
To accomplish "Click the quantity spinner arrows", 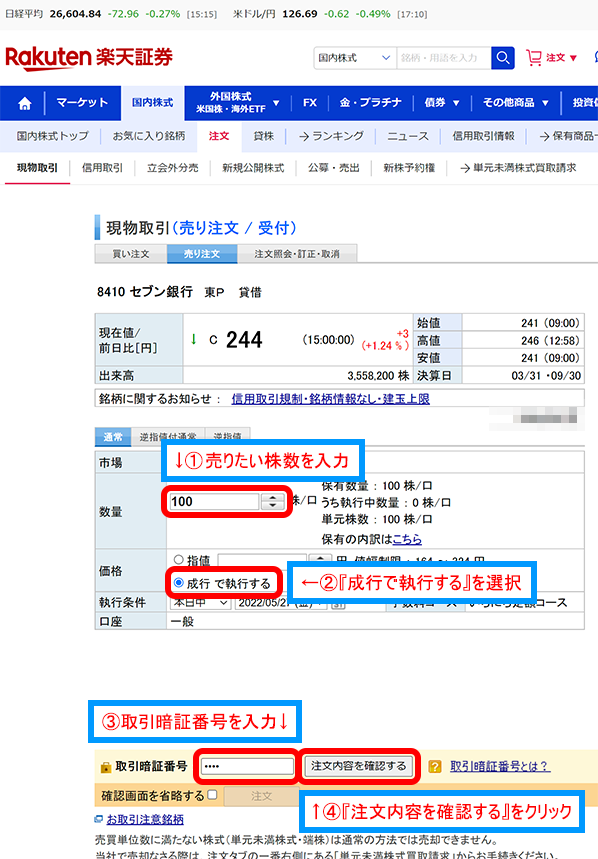I will (x=272, y=501).
